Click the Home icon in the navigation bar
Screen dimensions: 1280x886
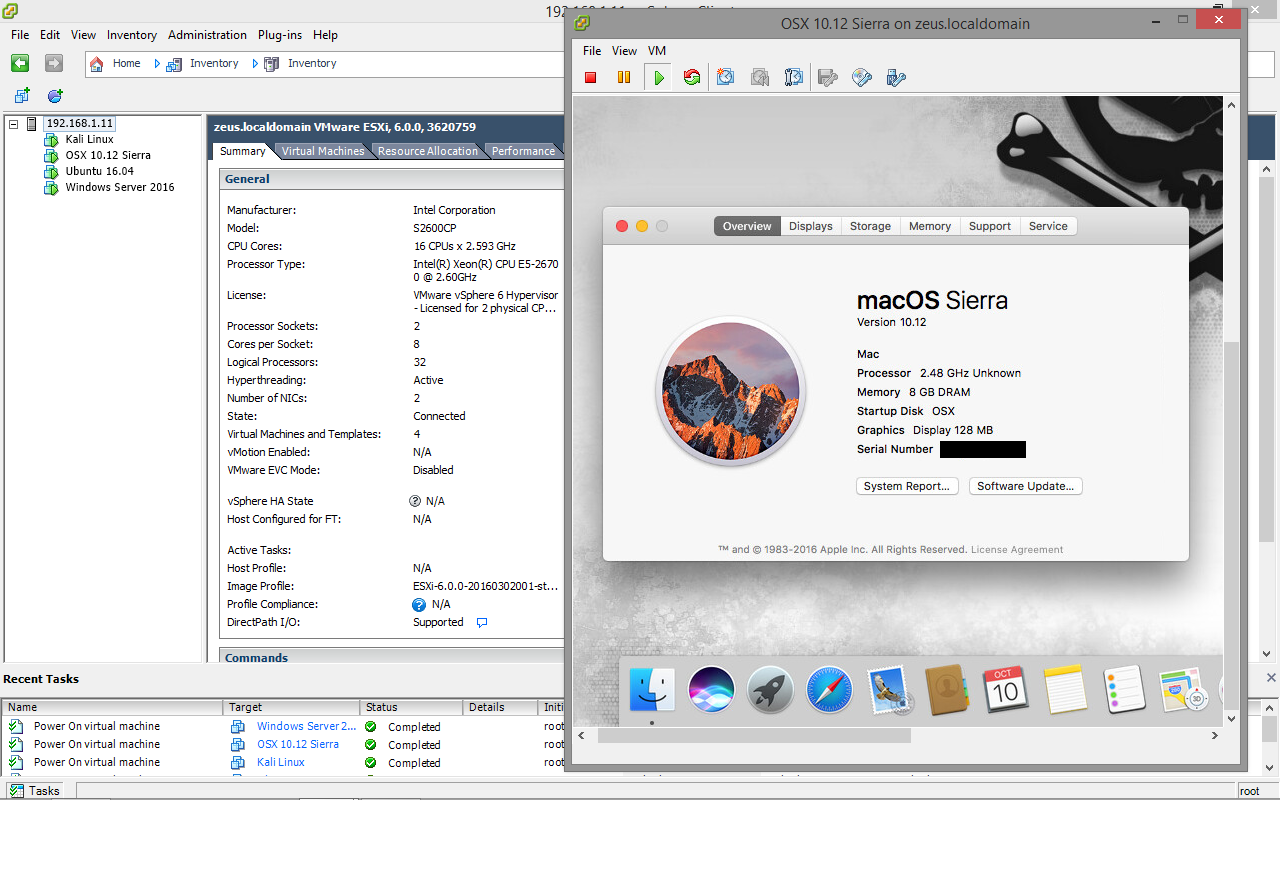click(x=97, y=63)
